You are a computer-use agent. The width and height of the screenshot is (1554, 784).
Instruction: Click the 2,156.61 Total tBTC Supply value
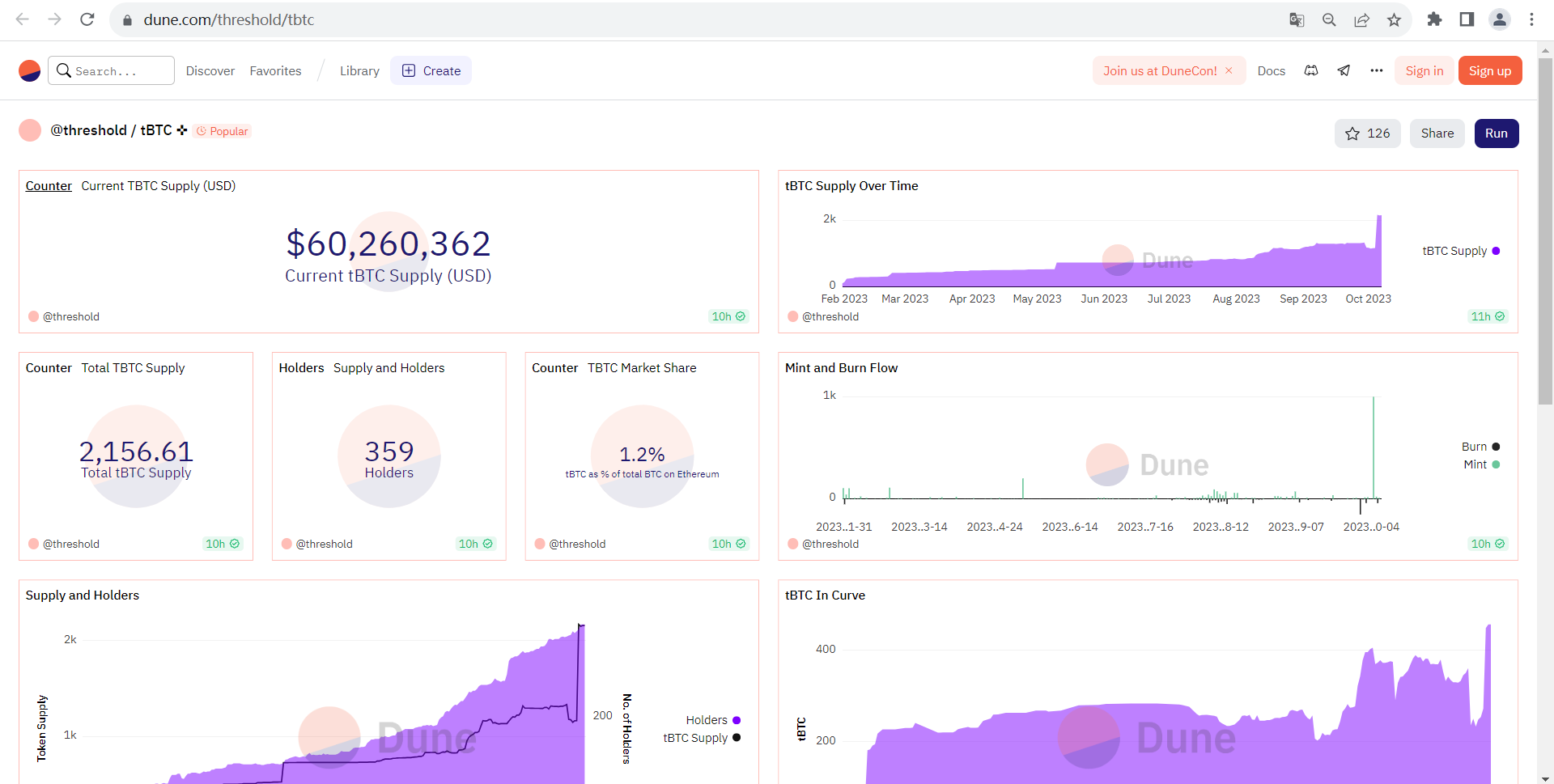(136, 451)
